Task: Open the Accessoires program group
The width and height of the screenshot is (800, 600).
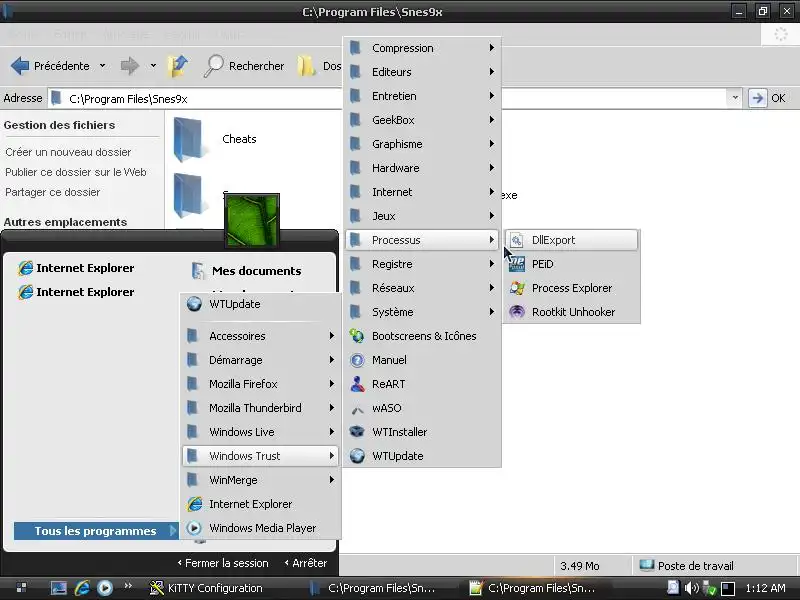Action: click(260, 336)
